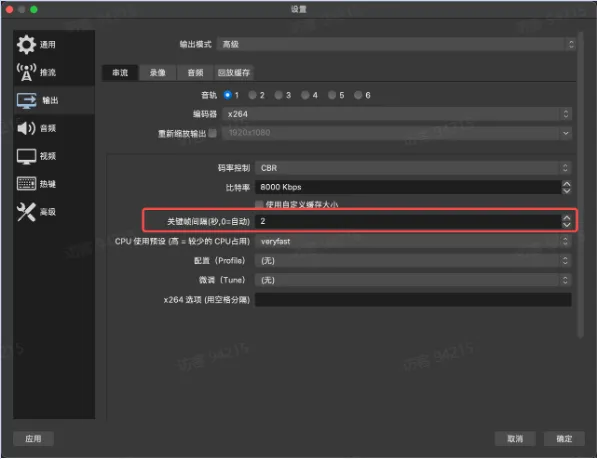Open the CPU preset veryfast dropdown
This screenshot has width=597, height=459.
[x=413, y=241]
